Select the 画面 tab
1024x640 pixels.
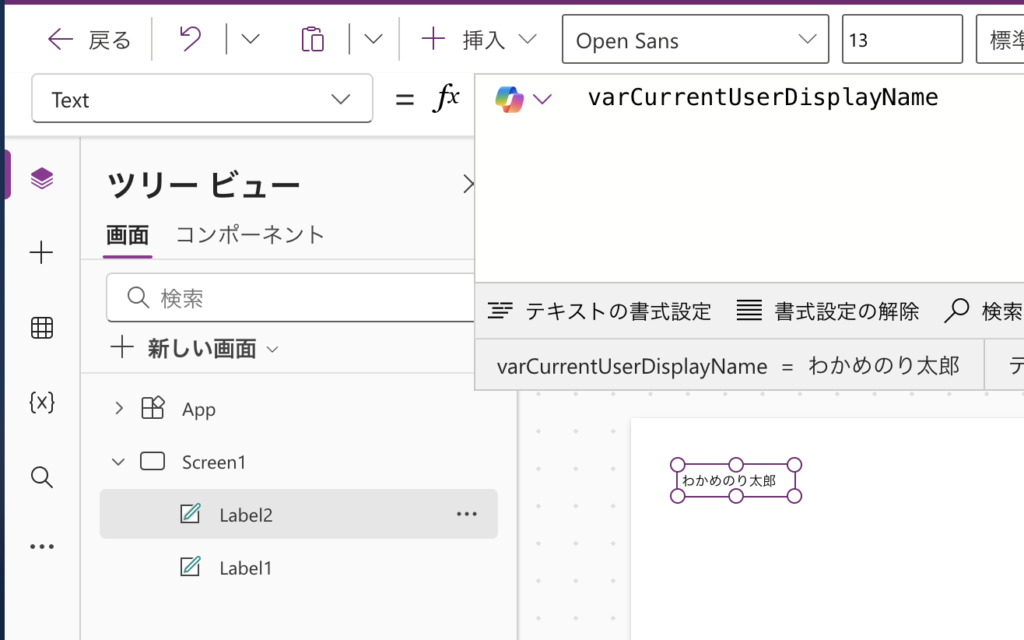click(x=127, y=235)
